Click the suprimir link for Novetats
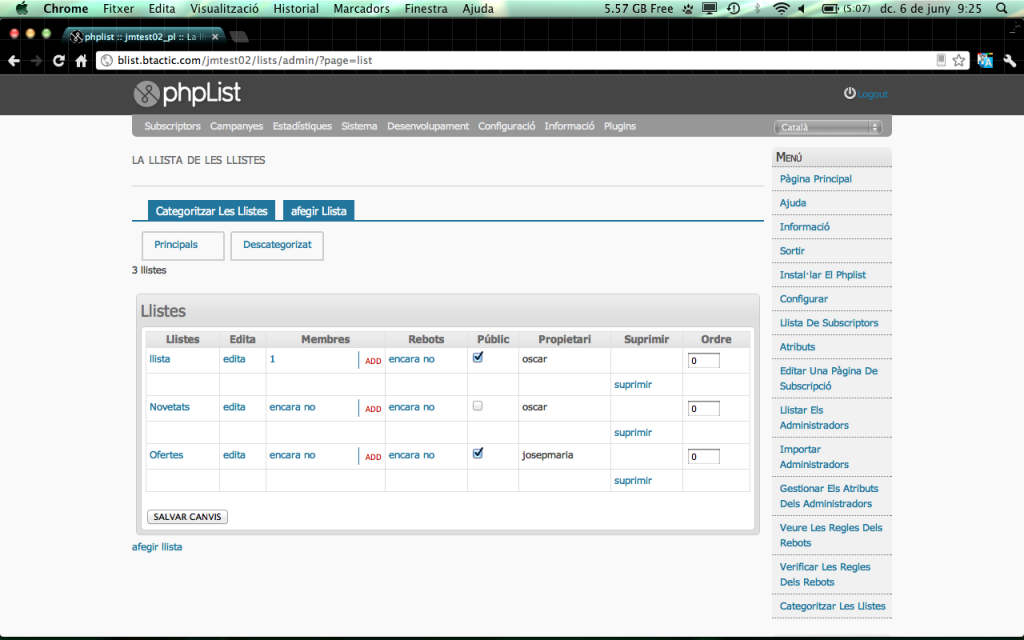 coord(632,432)
